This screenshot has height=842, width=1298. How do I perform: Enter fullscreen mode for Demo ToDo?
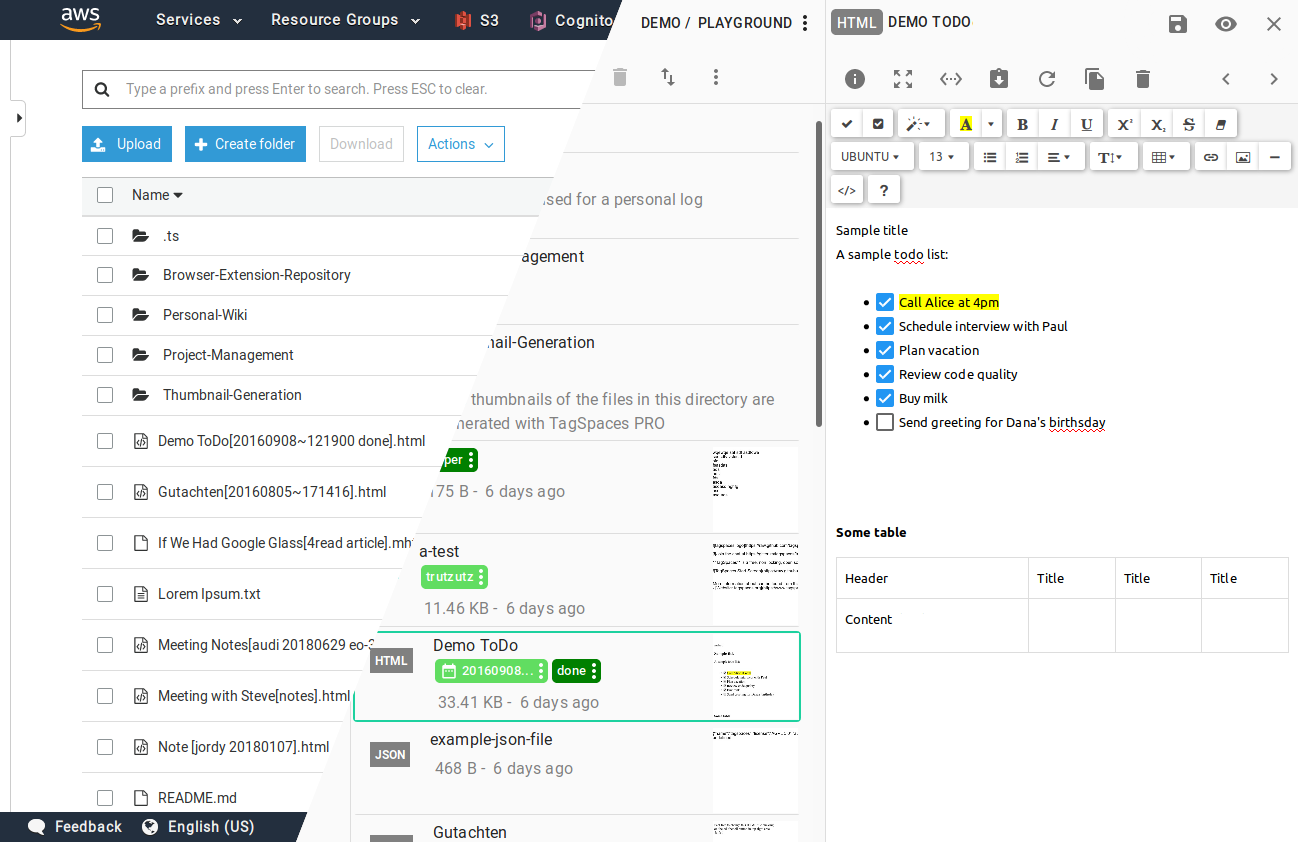click(x=903, y=78)
